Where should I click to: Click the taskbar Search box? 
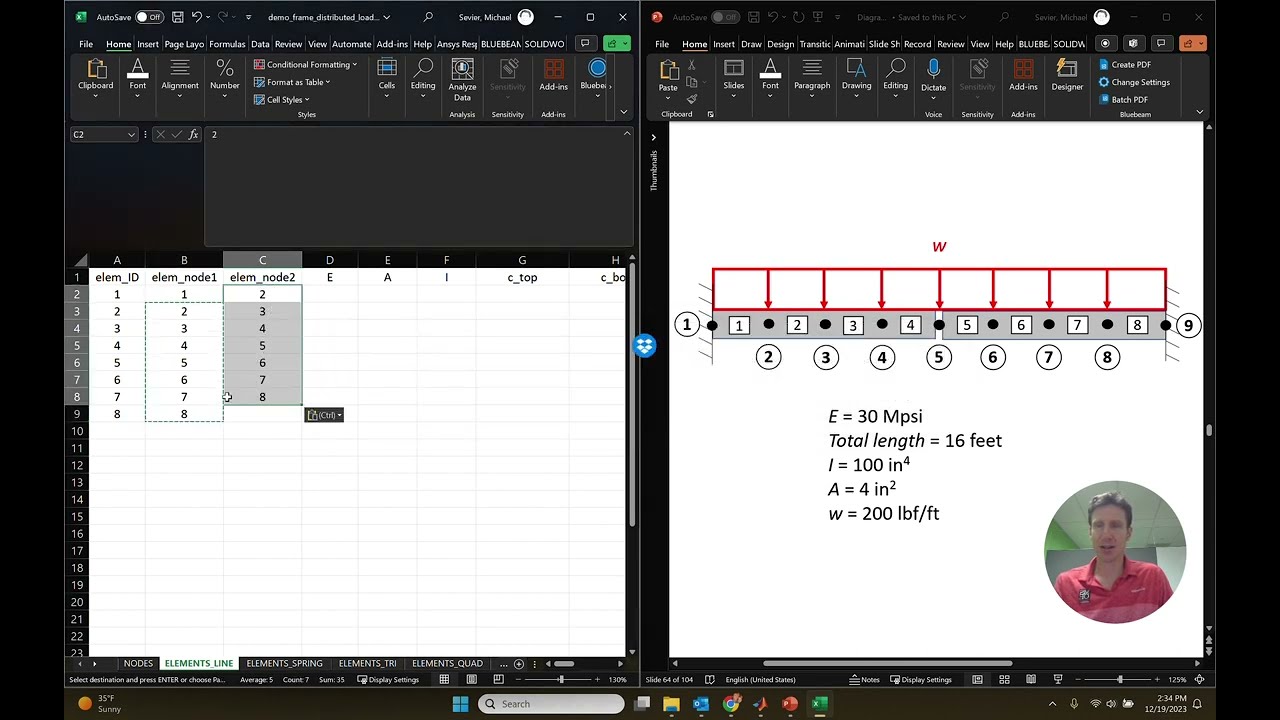(x=551, y=704)
